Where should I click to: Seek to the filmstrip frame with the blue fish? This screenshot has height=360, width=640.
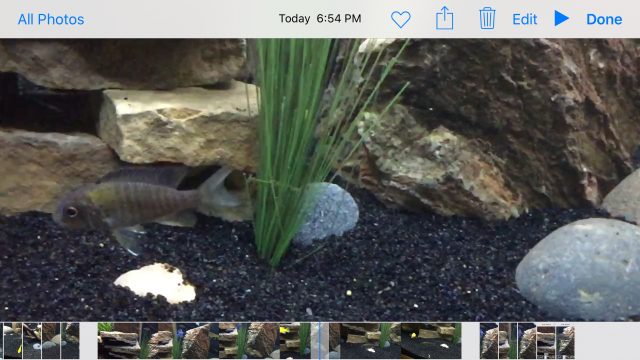[188, 341]
